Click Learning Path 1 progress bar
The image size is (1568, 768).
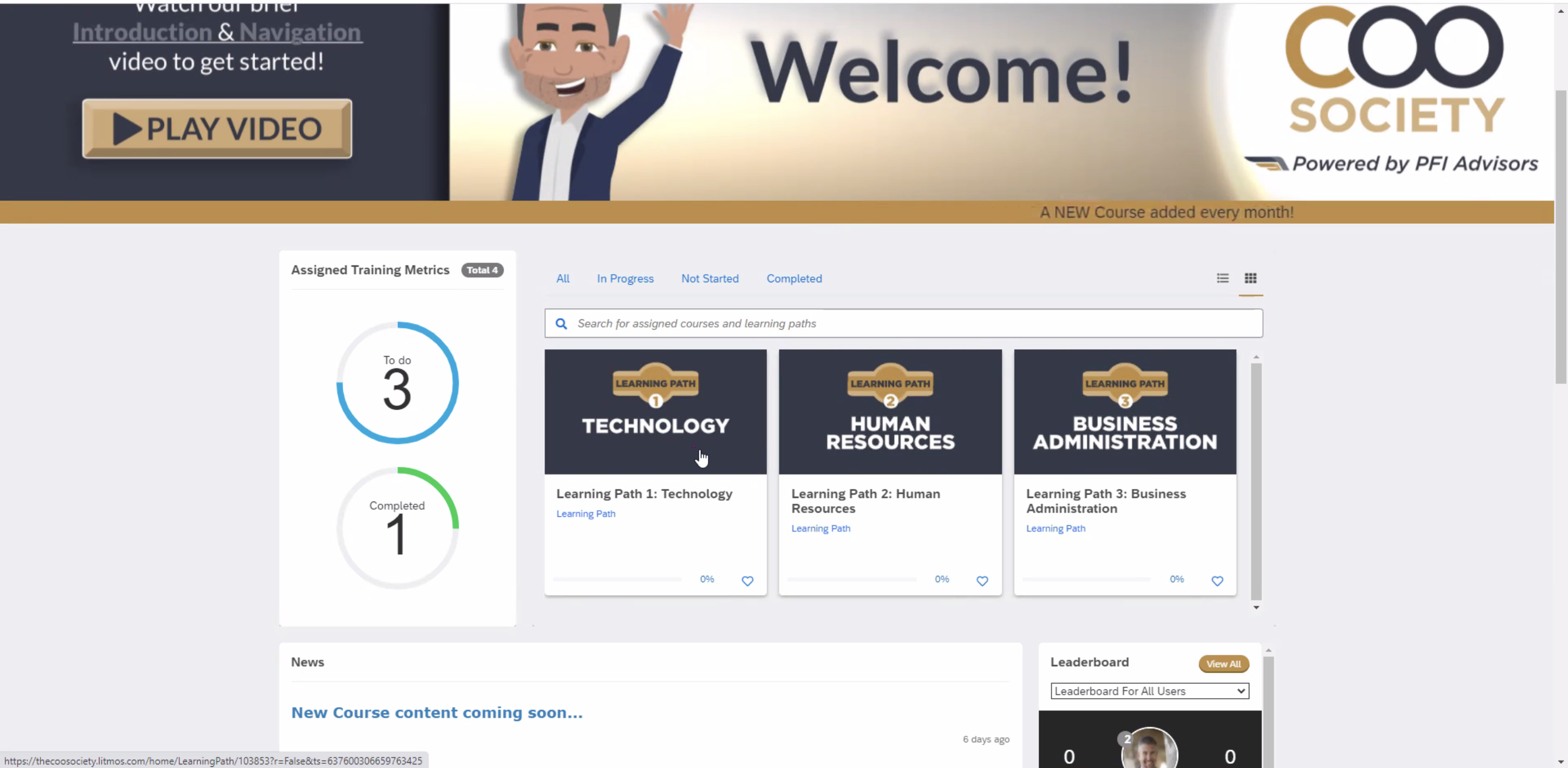click(x=617, y=579)
